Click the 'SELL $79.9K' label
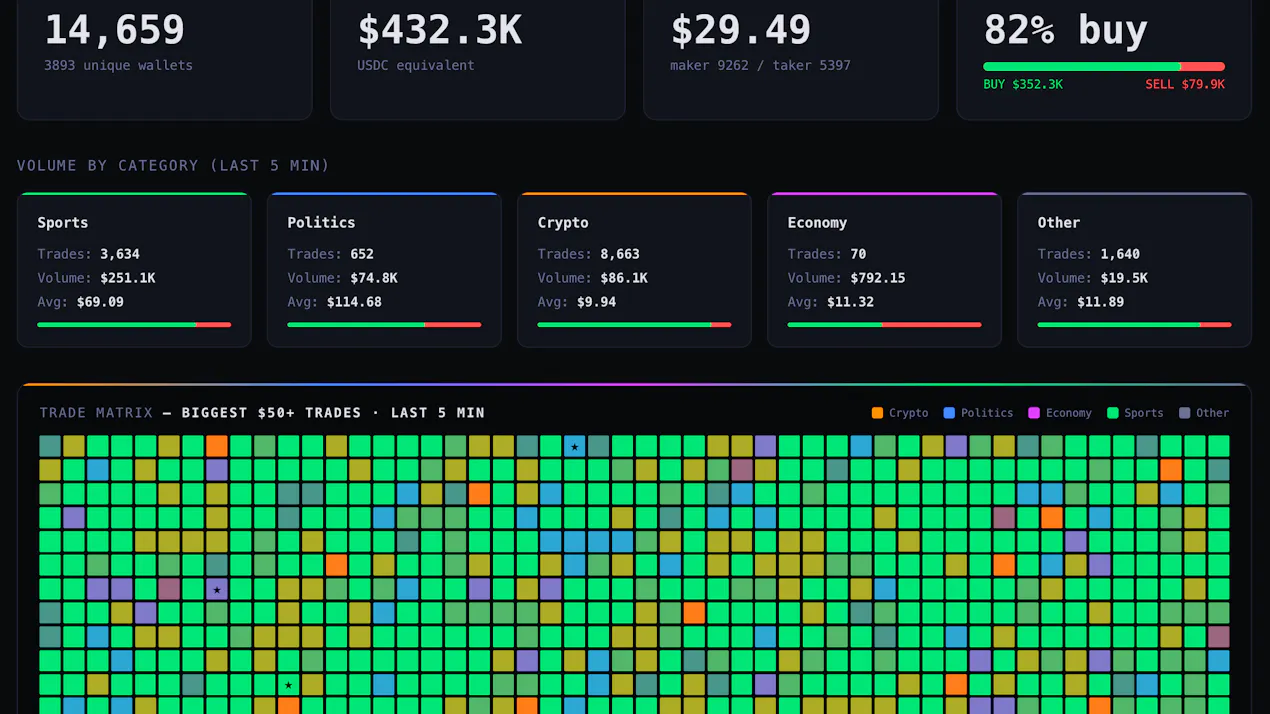This screenshot has width=1270, height=714. 1185,85
